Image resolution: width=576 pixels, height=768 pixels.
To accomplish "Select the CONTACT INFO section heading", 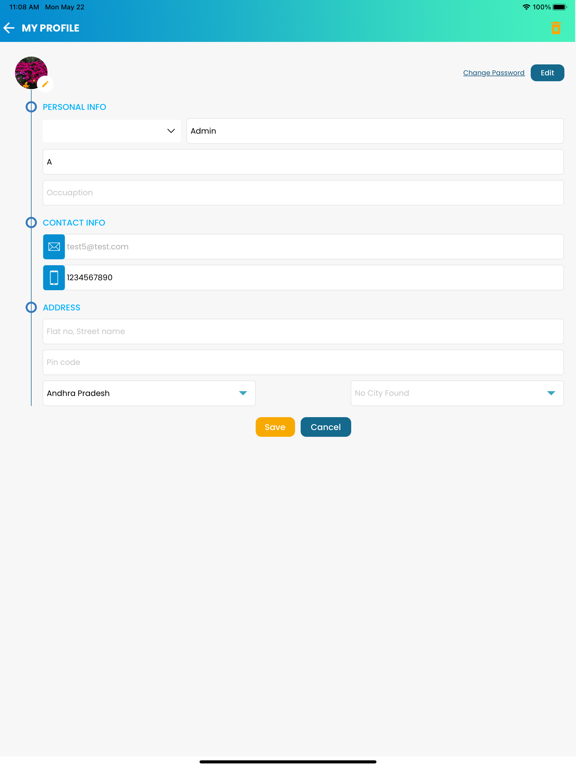I will [x=74, y=222].
